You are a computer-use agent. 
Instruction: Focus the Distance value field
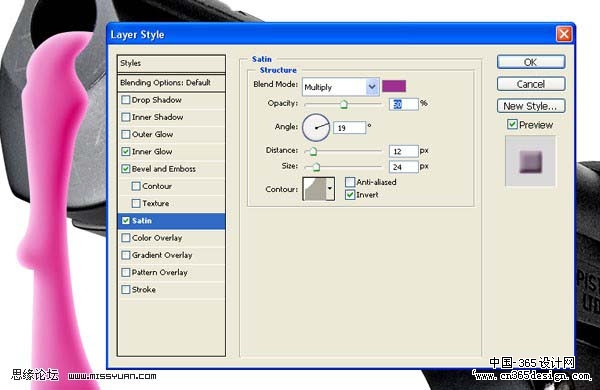click(x=404, y=151)
